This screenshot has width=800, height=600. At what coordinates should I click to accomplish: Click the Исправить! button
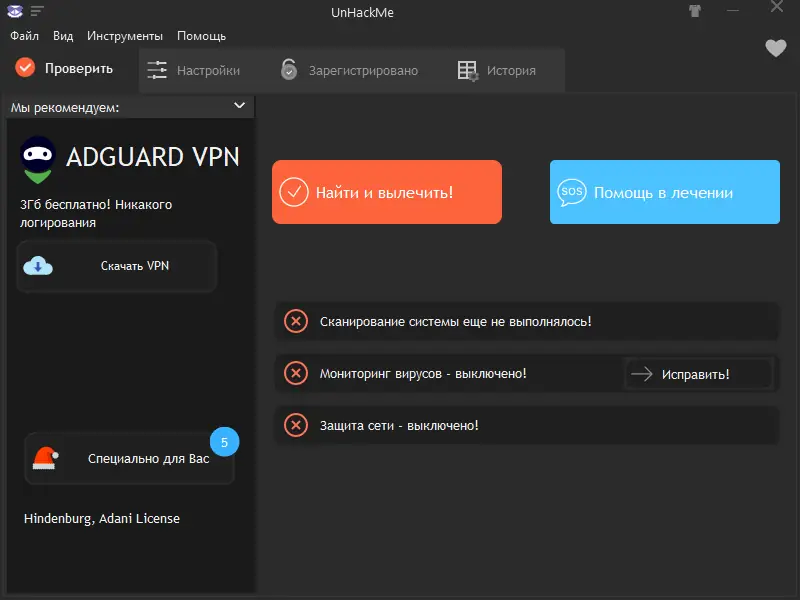(698, 374)
